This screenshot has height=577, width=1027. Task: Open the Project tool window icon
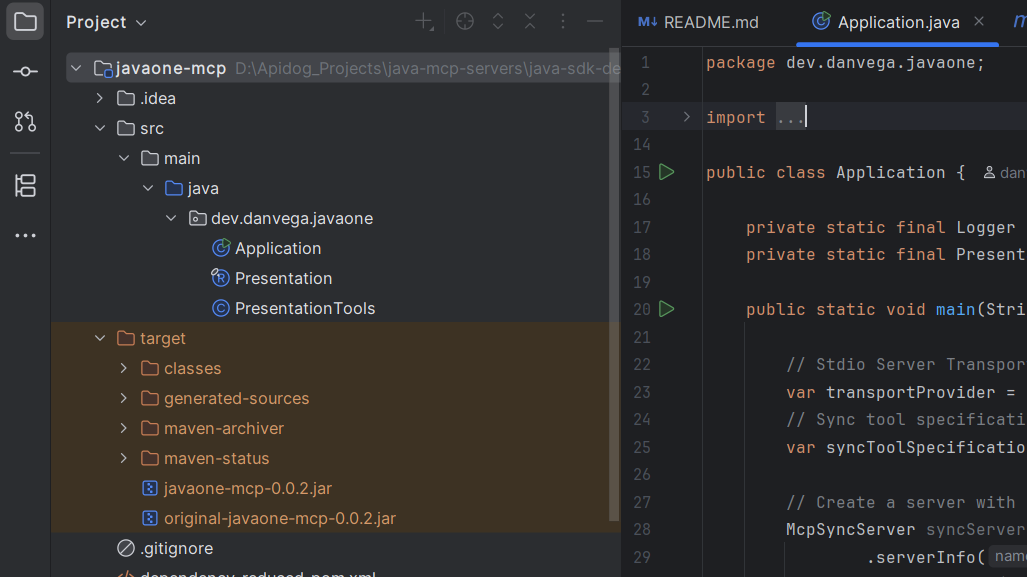[x=25, y=22]
